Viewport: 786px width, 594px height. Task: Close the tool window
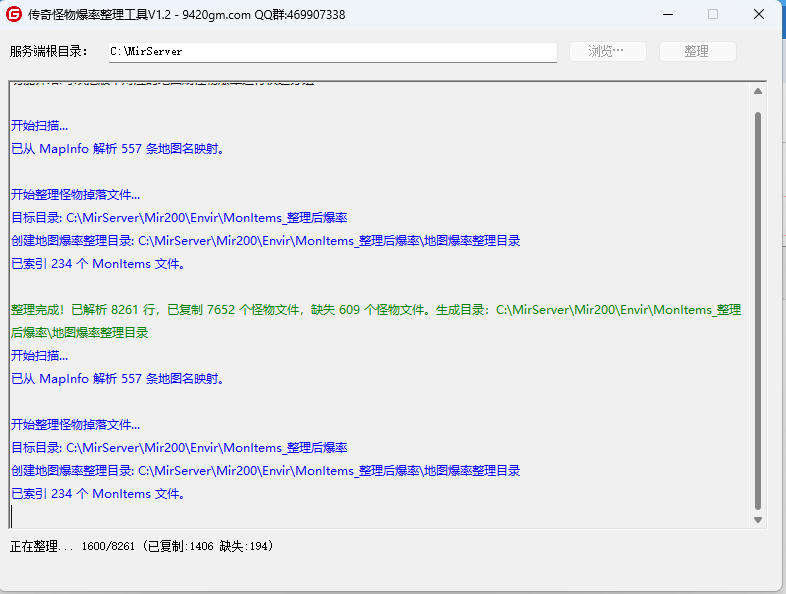(x=759, y=15)
